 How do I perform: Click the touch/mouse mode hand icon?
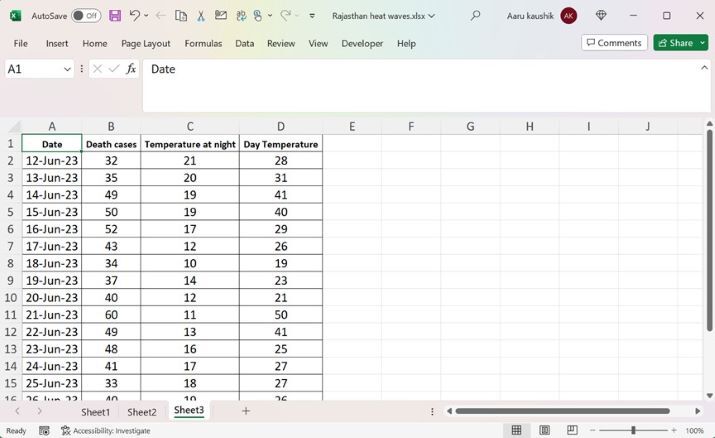258,16
